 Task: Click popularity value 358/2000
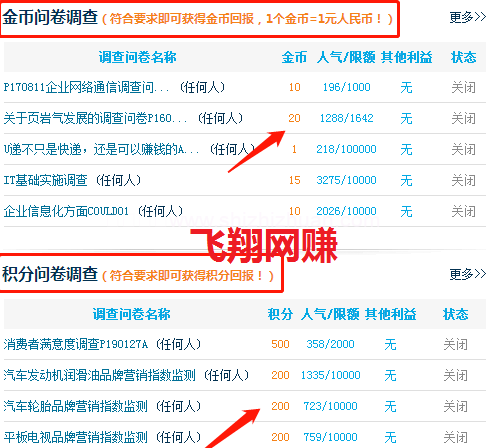[330, 344]
